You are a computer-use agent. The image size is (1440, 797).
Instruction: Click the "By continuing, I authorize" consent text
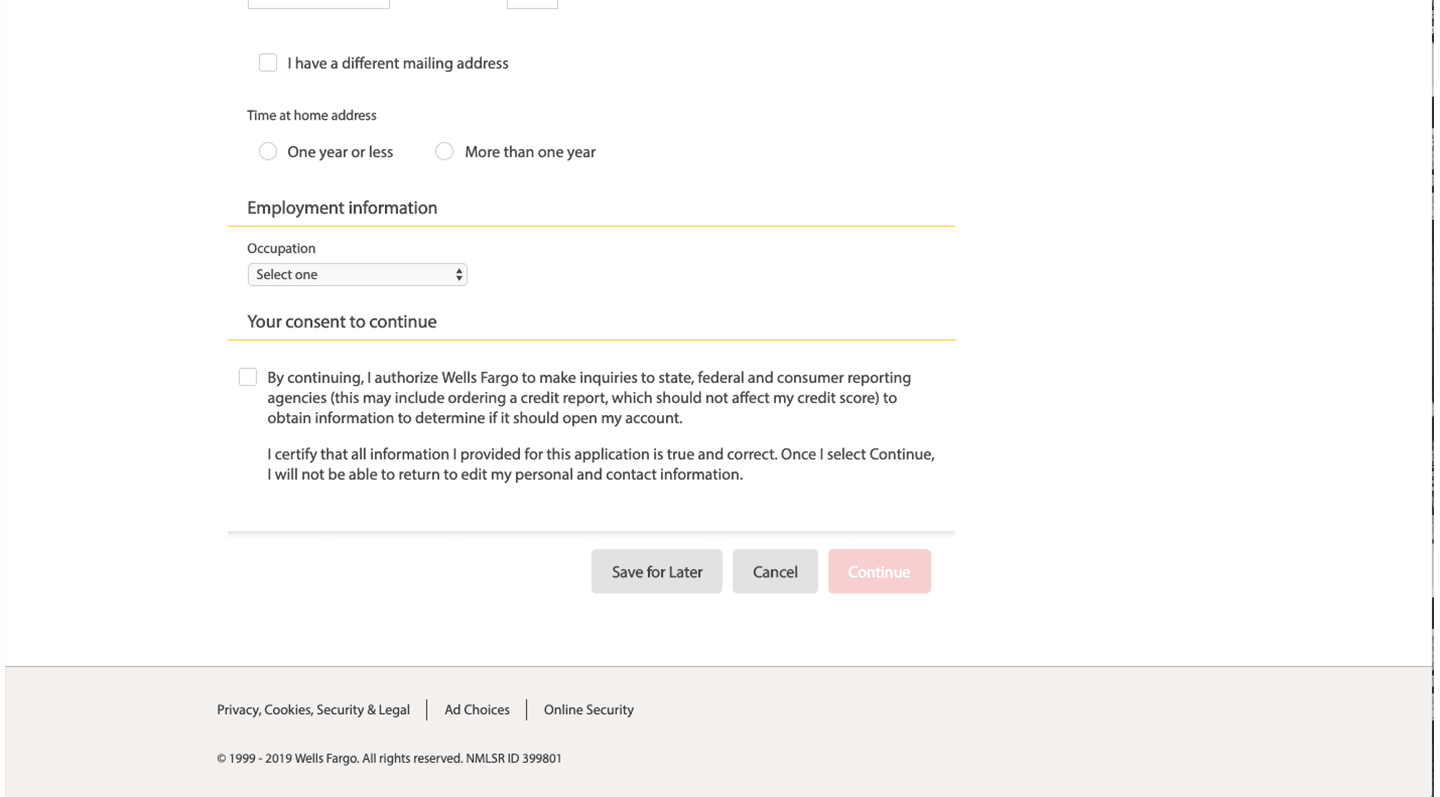point(589,398)
